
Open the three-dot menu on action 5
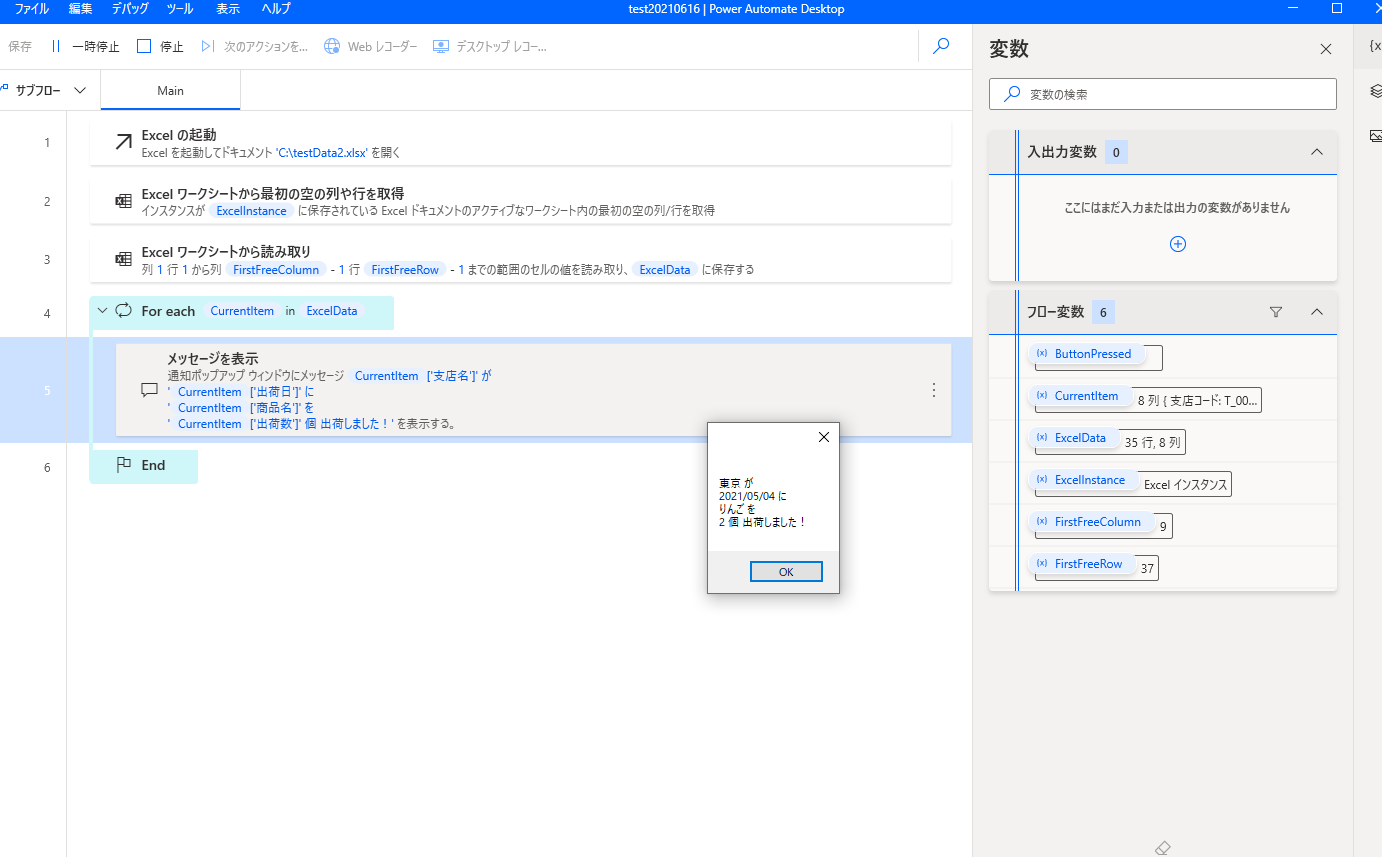934,390
